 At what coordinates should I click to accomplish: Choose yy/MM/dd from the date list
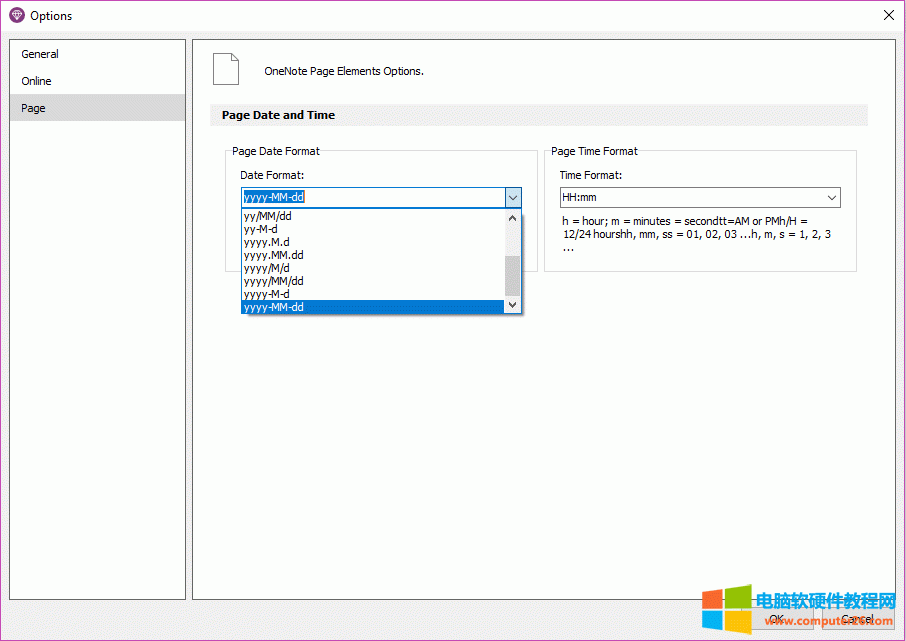(268, 216)
